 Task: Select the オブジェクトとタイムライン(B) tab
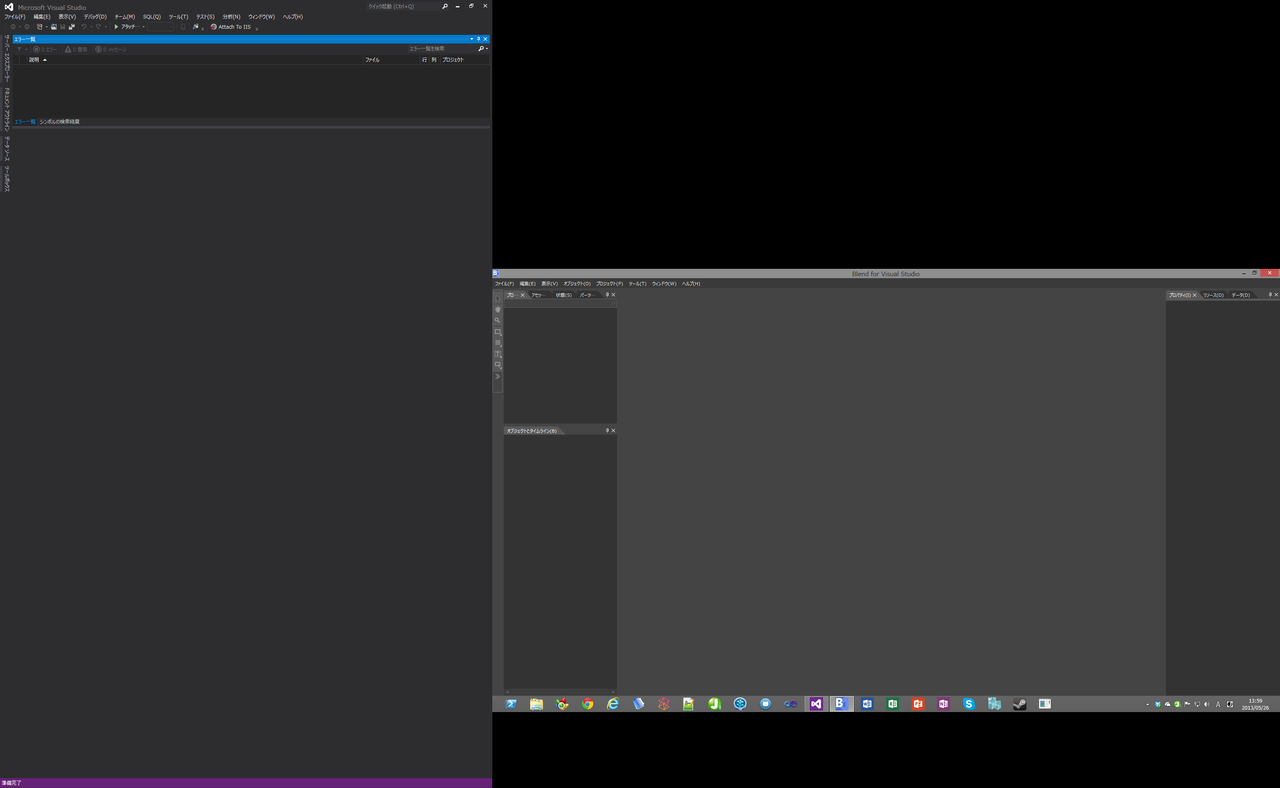(532, 431)
